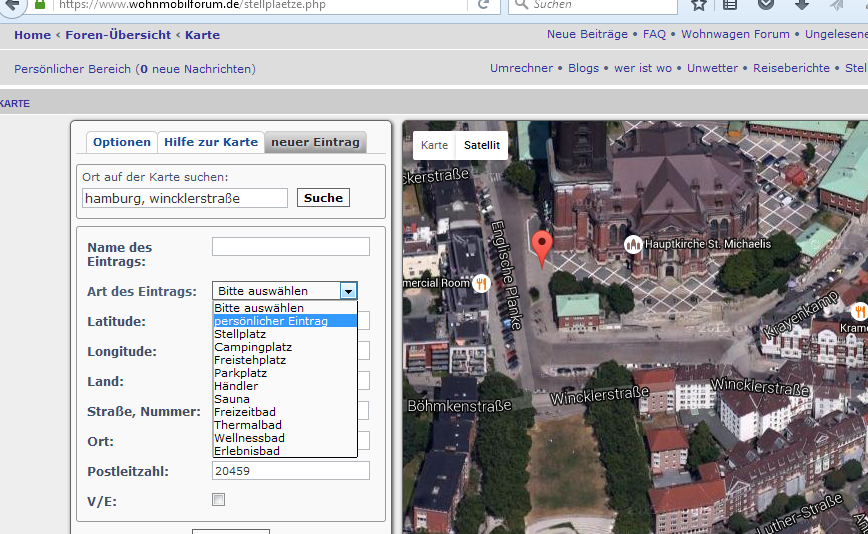Switch map to Satellit view

click(482, 145)
